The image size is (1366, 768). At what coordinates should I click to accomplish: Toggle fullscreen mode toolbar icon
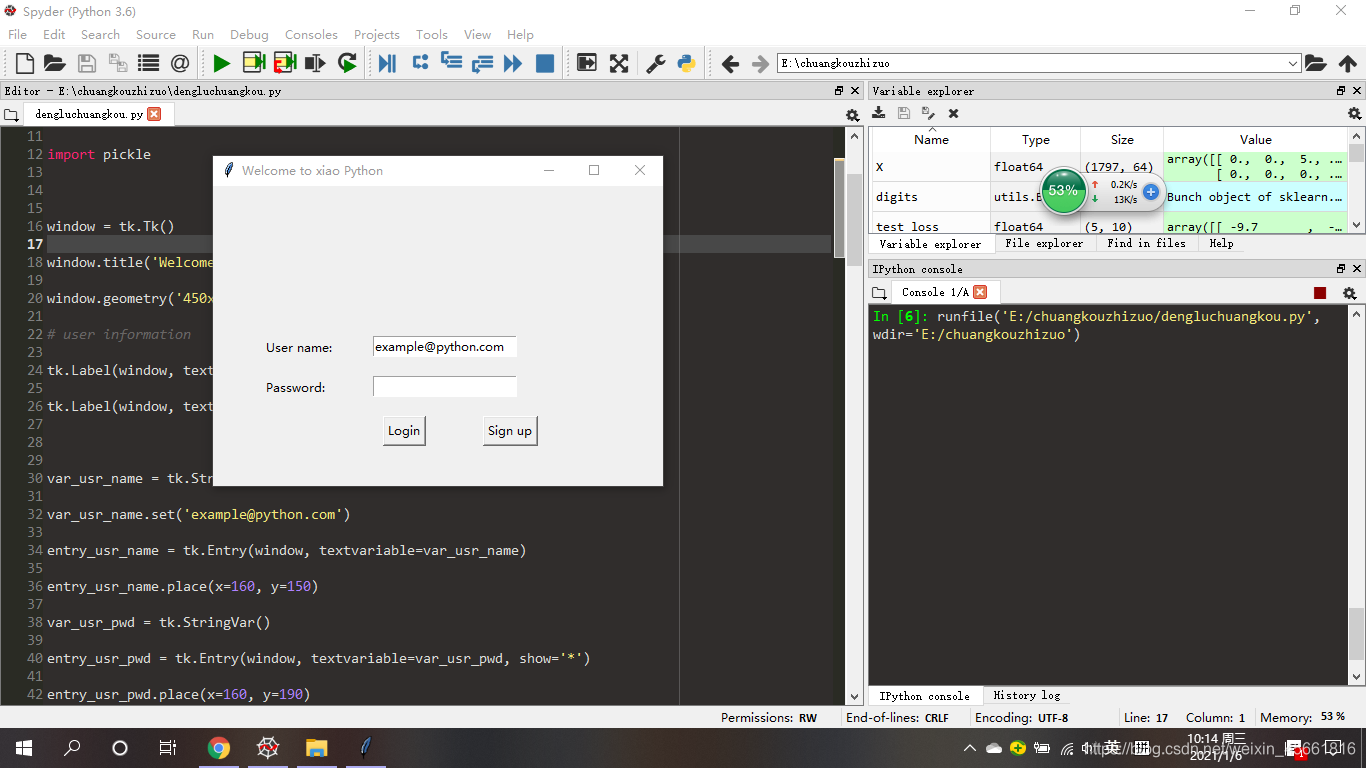[x=619, y=64]
